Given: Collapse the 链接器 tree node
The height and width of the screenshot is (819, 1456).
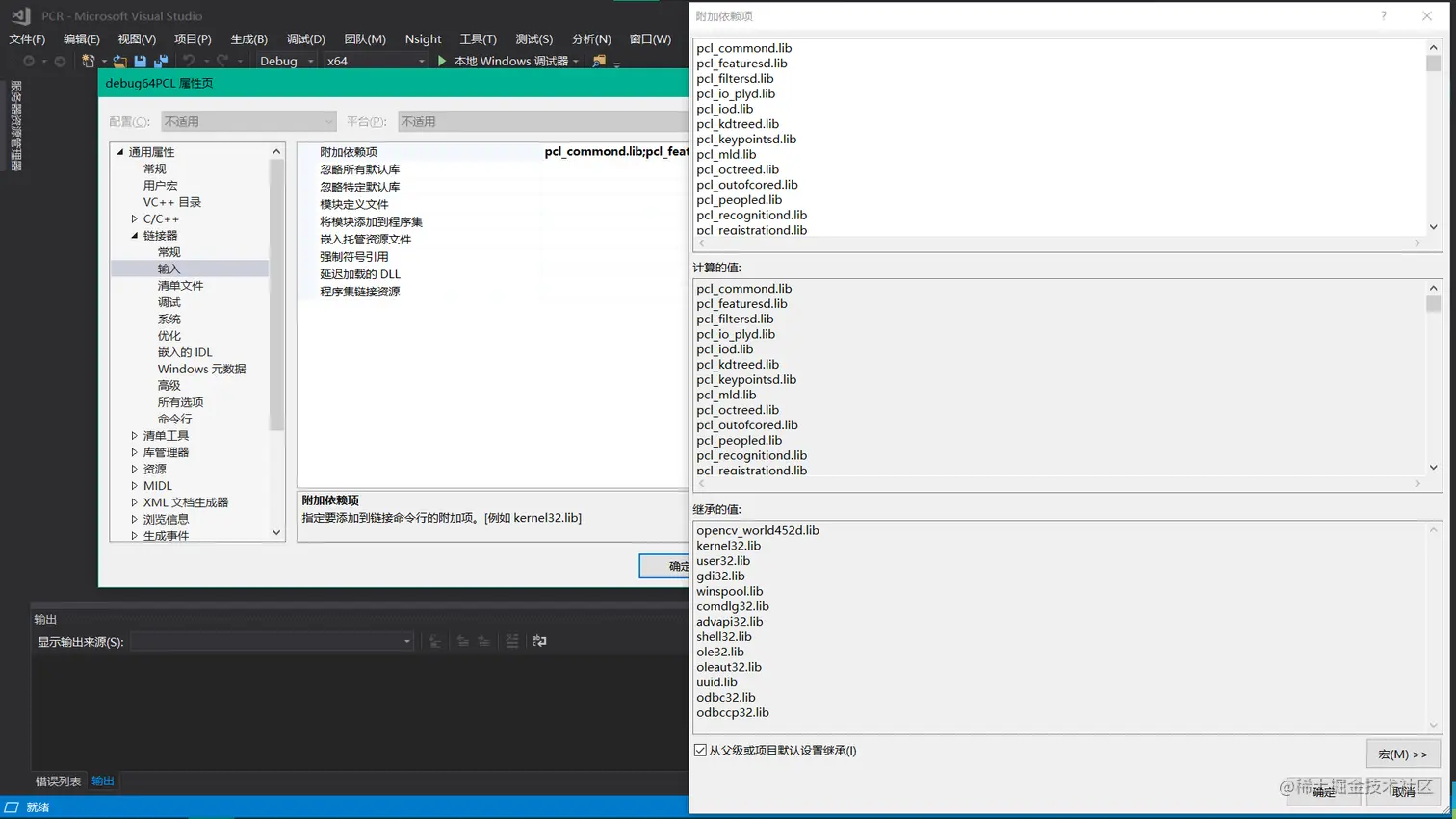Looking at the screenshot, I should tap(135, 236).
